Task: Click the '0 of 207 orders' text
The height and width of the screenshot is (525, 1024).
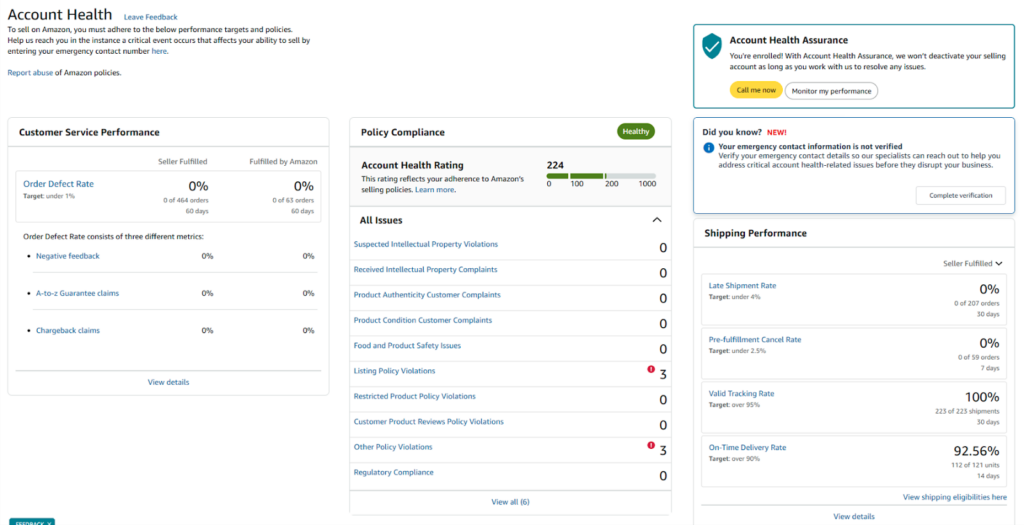Action: coord(976,303)
